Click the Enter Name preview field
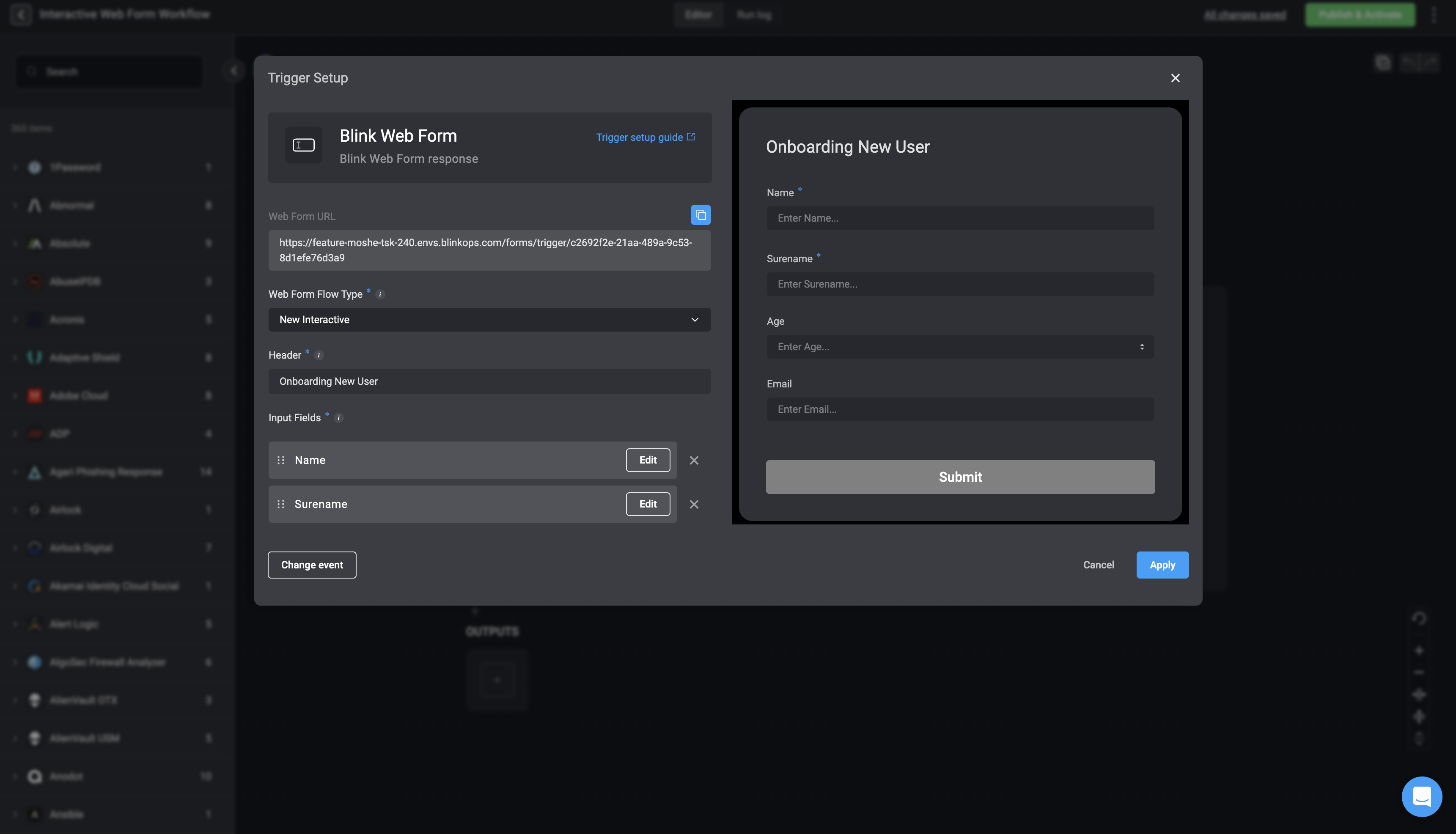Image resolution: width=1456 pixels, height=834 pixels. [x=960, y=218]
